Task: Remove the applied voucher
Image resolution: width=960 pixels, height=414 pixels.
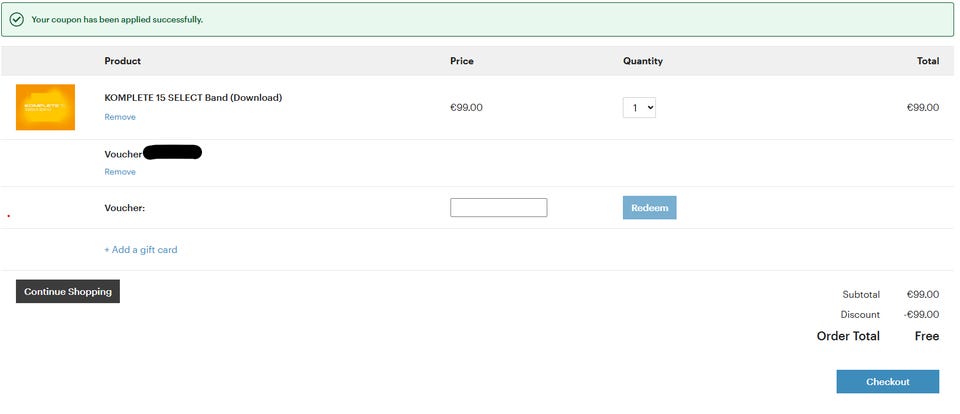Action: point(120,172)
